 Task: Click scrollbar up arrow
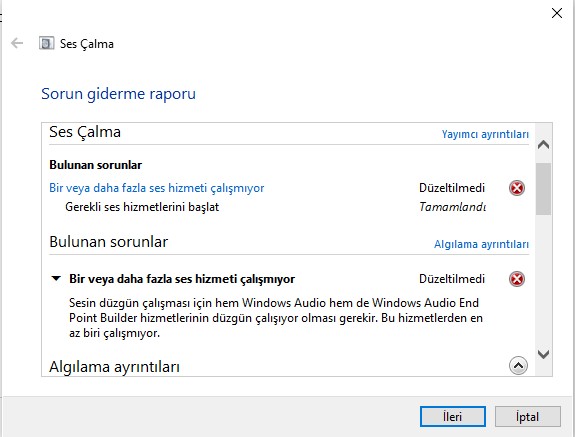[x=543, y=145]
